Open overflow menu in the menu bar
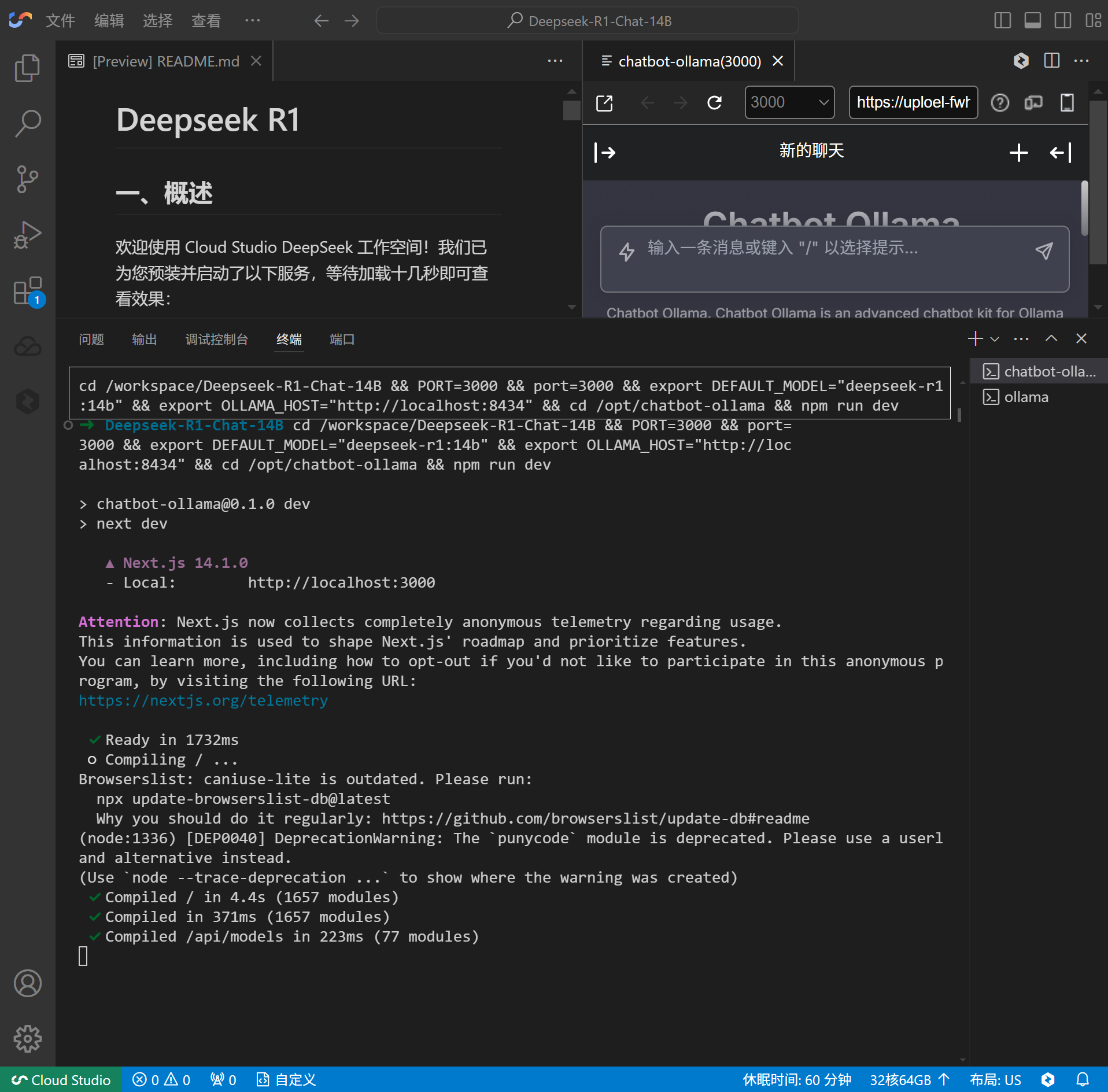This screenshot has width=1108, height=1092. (x=252, y=20)
